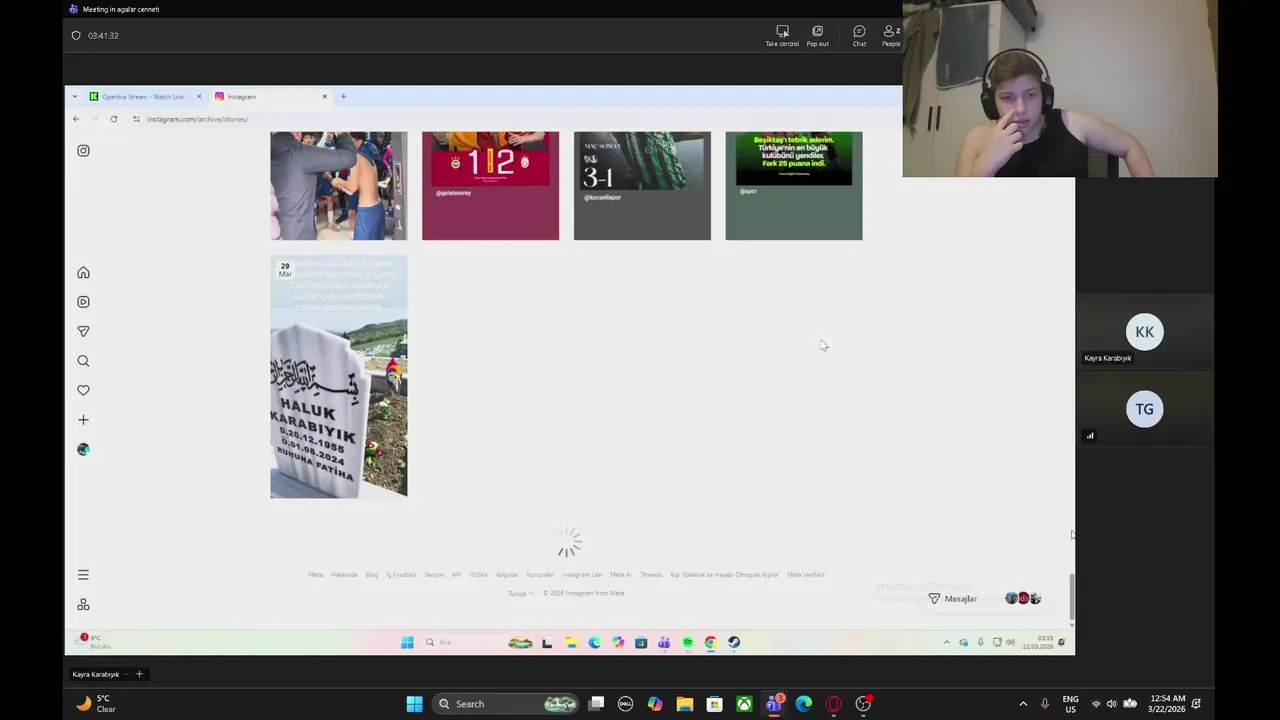Open a new browser tab with plus button
Viewport: 1280px width, 720px height.
click(343, 97)
